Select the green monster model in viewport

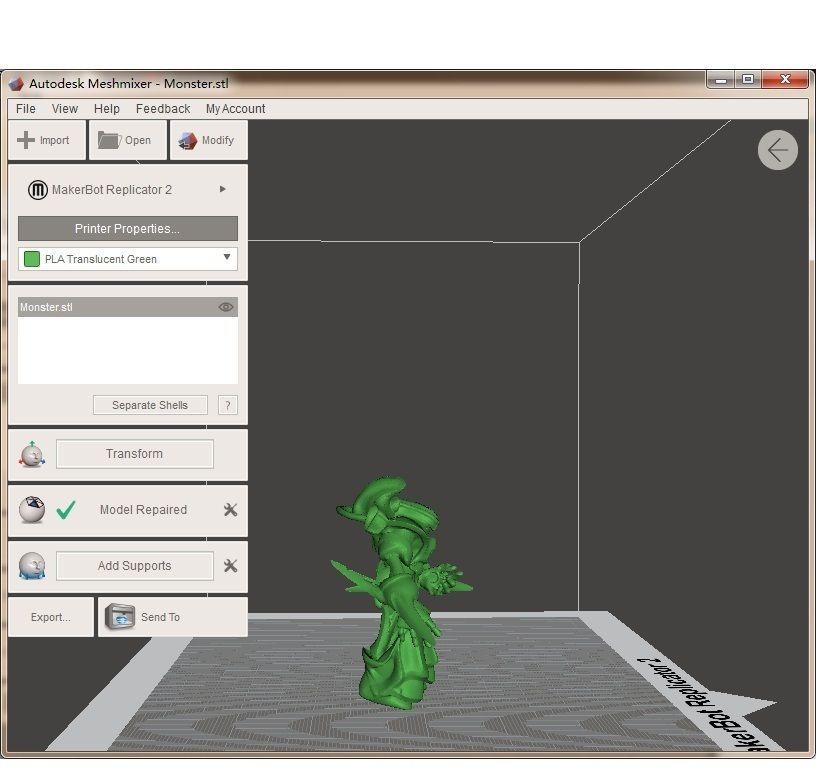point(400,593)
